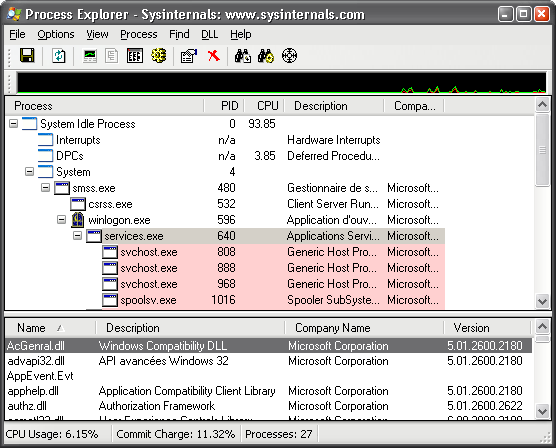Sort by the Compa... column header
This screenshot has height=448, width=556.
(414, 106)
